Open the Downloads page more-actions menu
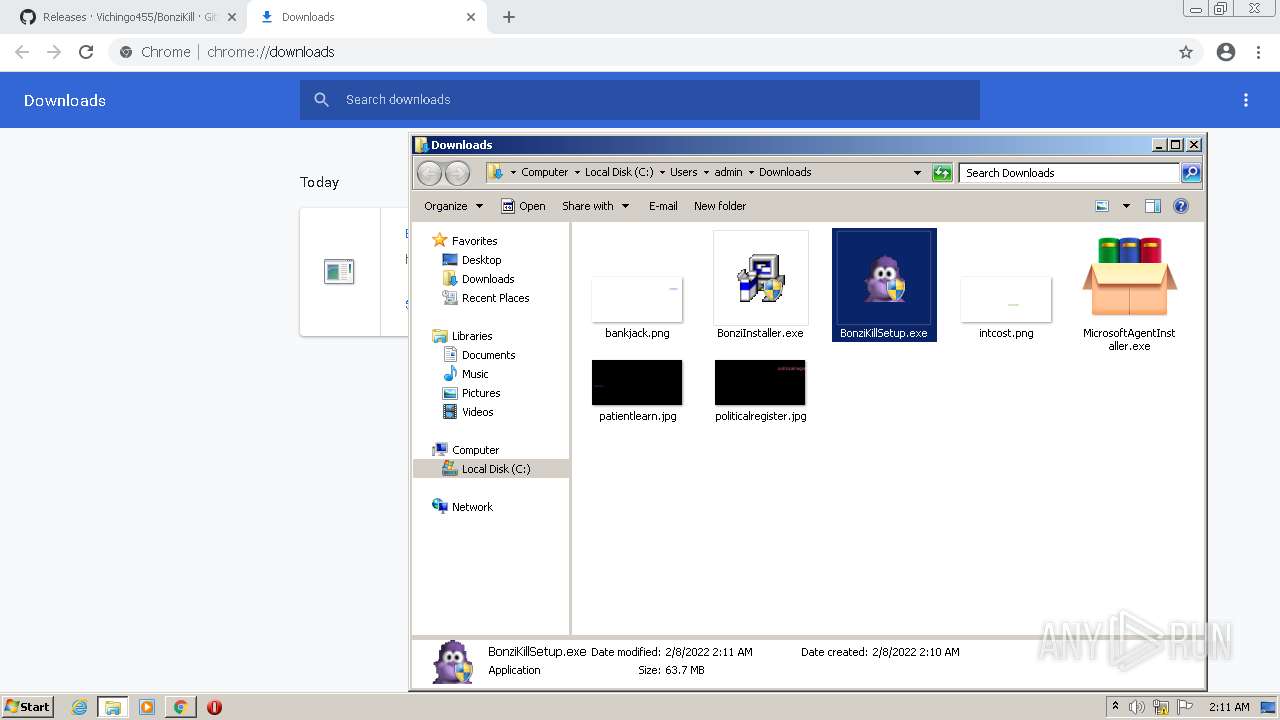 1246,100
